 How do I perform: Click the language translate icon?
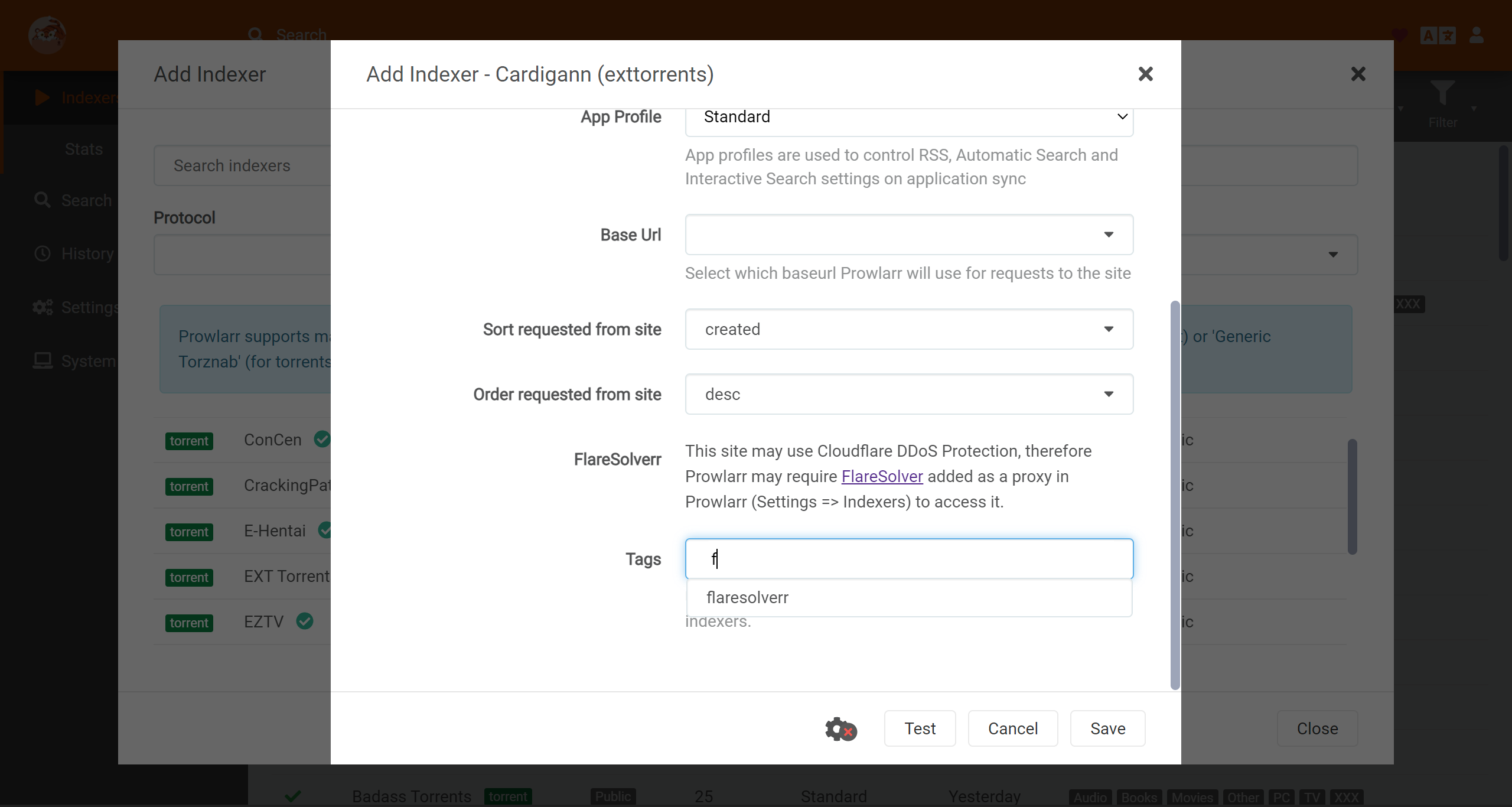[x=1438, y=35]
